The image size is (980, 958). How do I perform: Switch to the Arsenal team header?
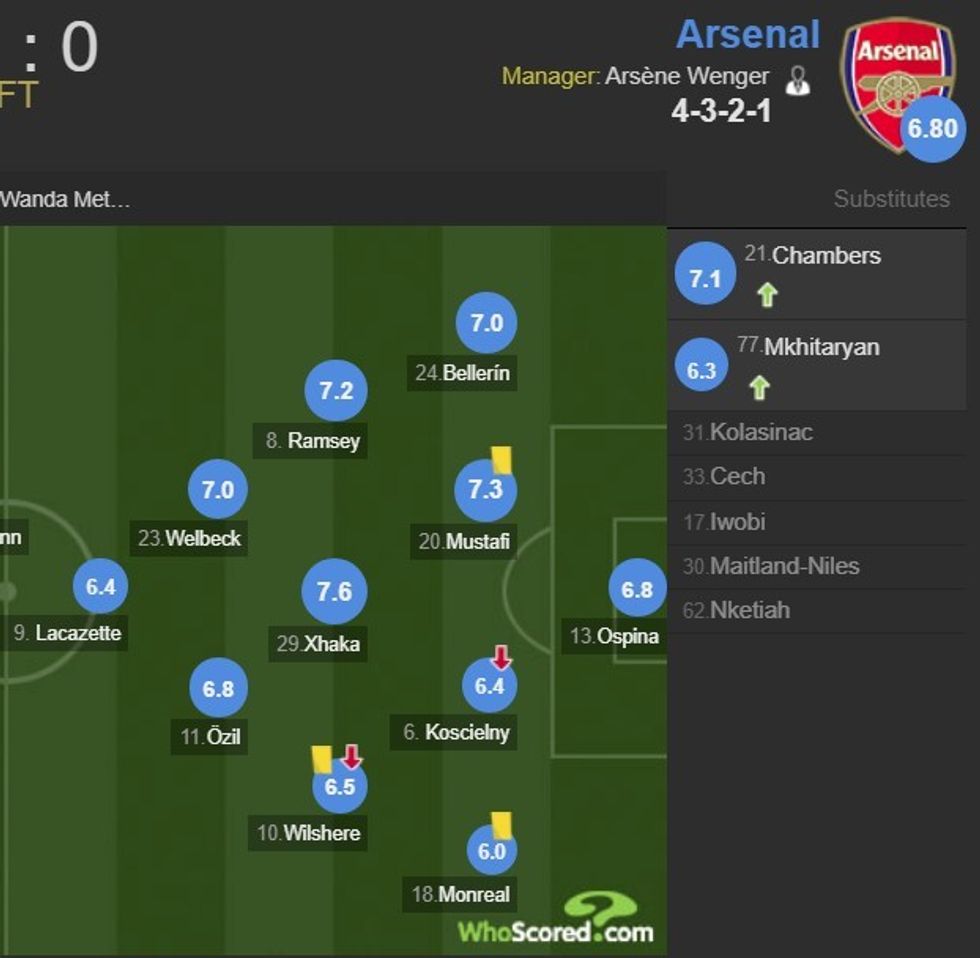tap(748, 34)
